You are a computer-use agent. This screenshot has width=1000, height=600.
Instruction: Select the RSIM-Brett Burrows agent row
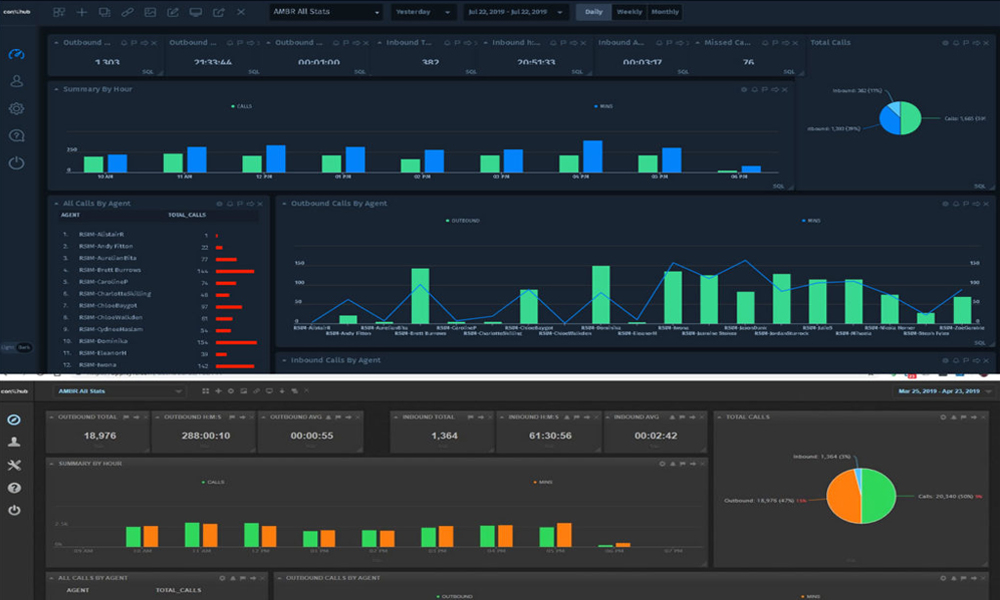click(159, 270)
